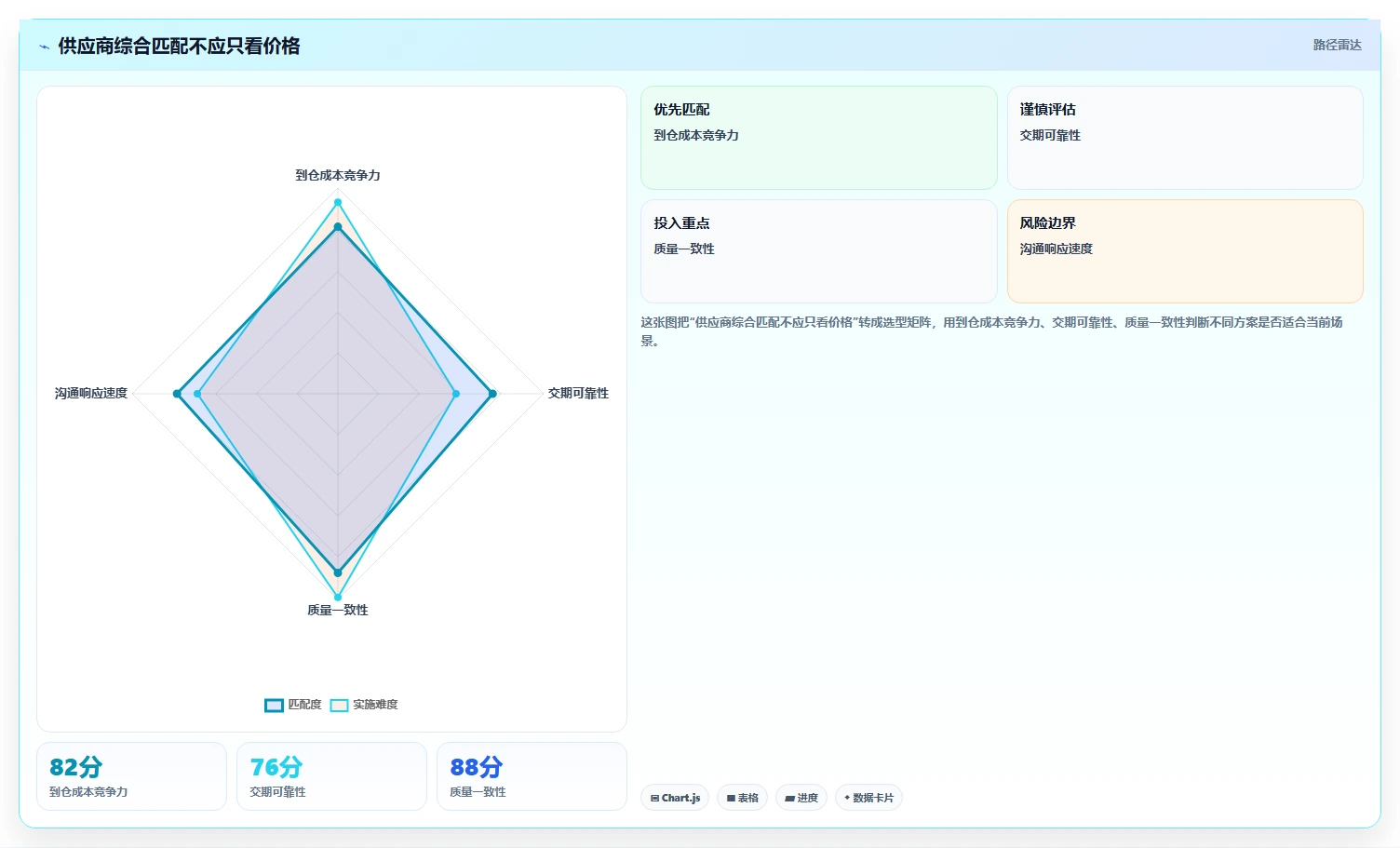Click the bottom 实施难度 data point on radar
Viewport: 1400px width, 848px height.
(338, 598)
